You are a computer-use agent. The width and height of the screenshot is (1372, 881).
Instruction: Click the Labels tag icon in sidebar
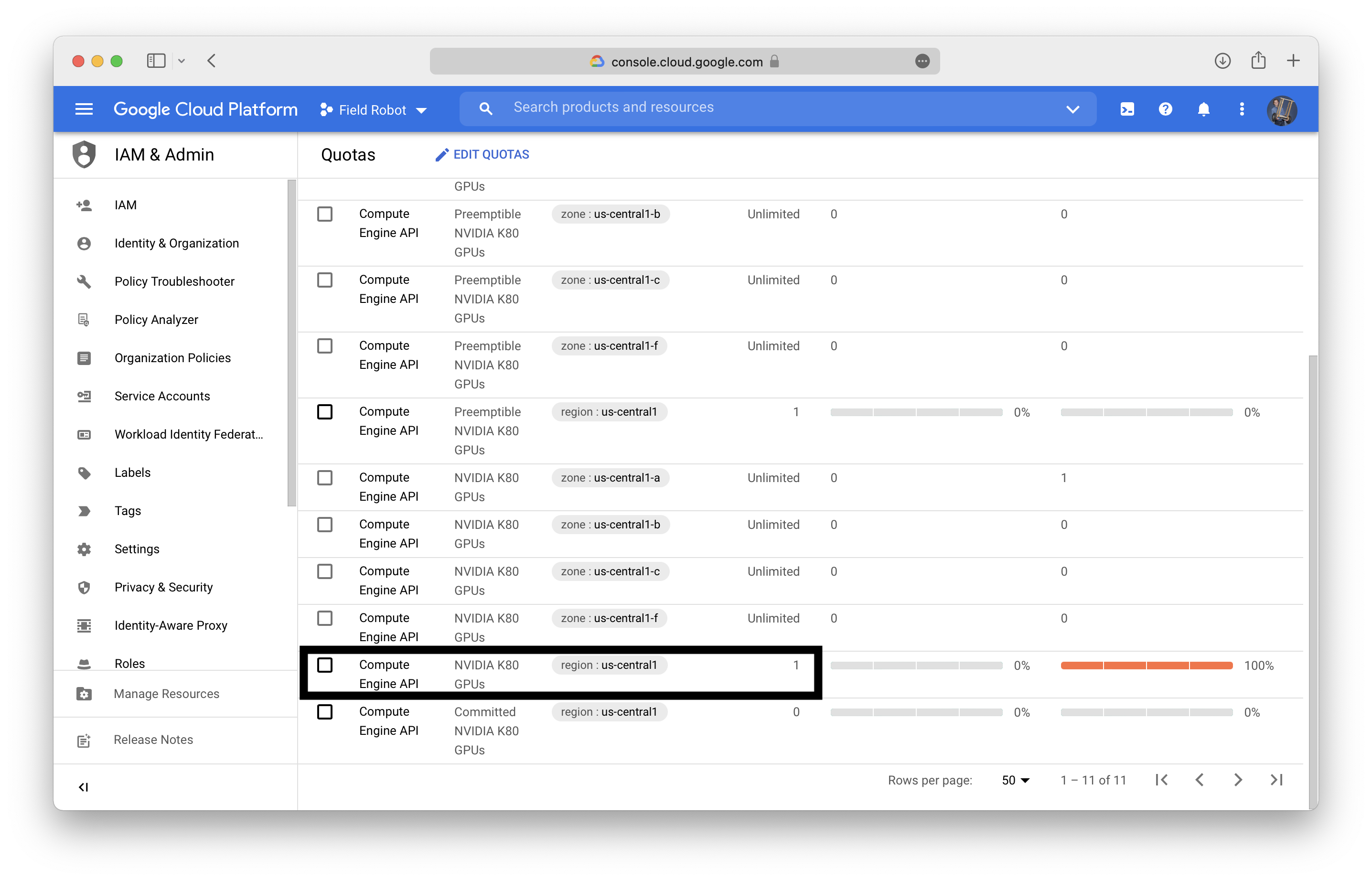(x=84, y=473)
